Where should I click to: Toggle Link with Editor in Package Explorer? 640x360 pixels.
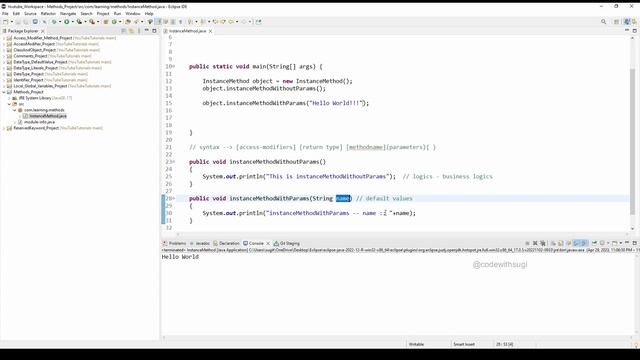pyautogui.click(x=131, y=31)
